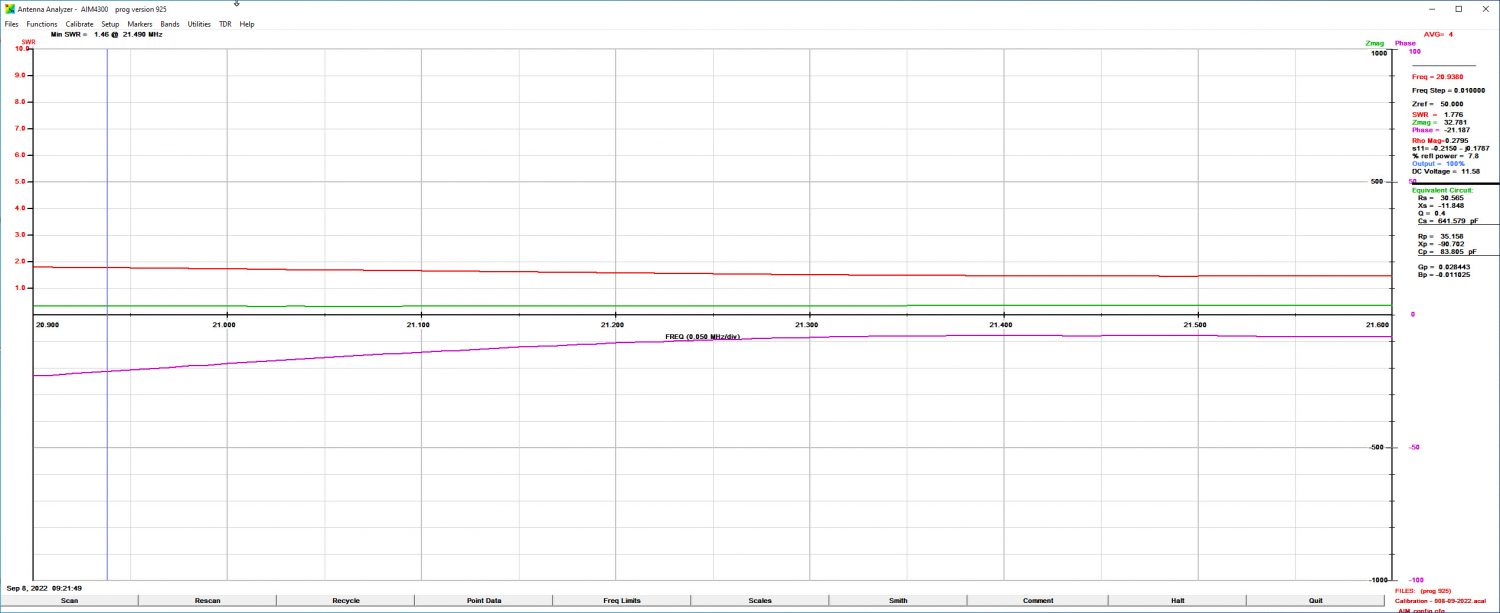Open the Functions menu
Viewport: 1500px width, 613px height.
(x=42, y=24)
